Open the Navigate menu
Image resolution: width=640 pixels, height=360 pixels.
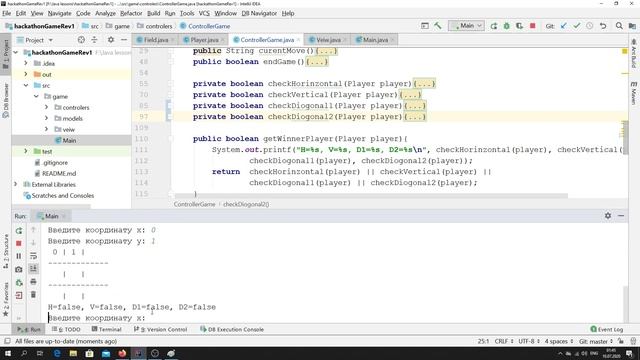click(60, 13)
